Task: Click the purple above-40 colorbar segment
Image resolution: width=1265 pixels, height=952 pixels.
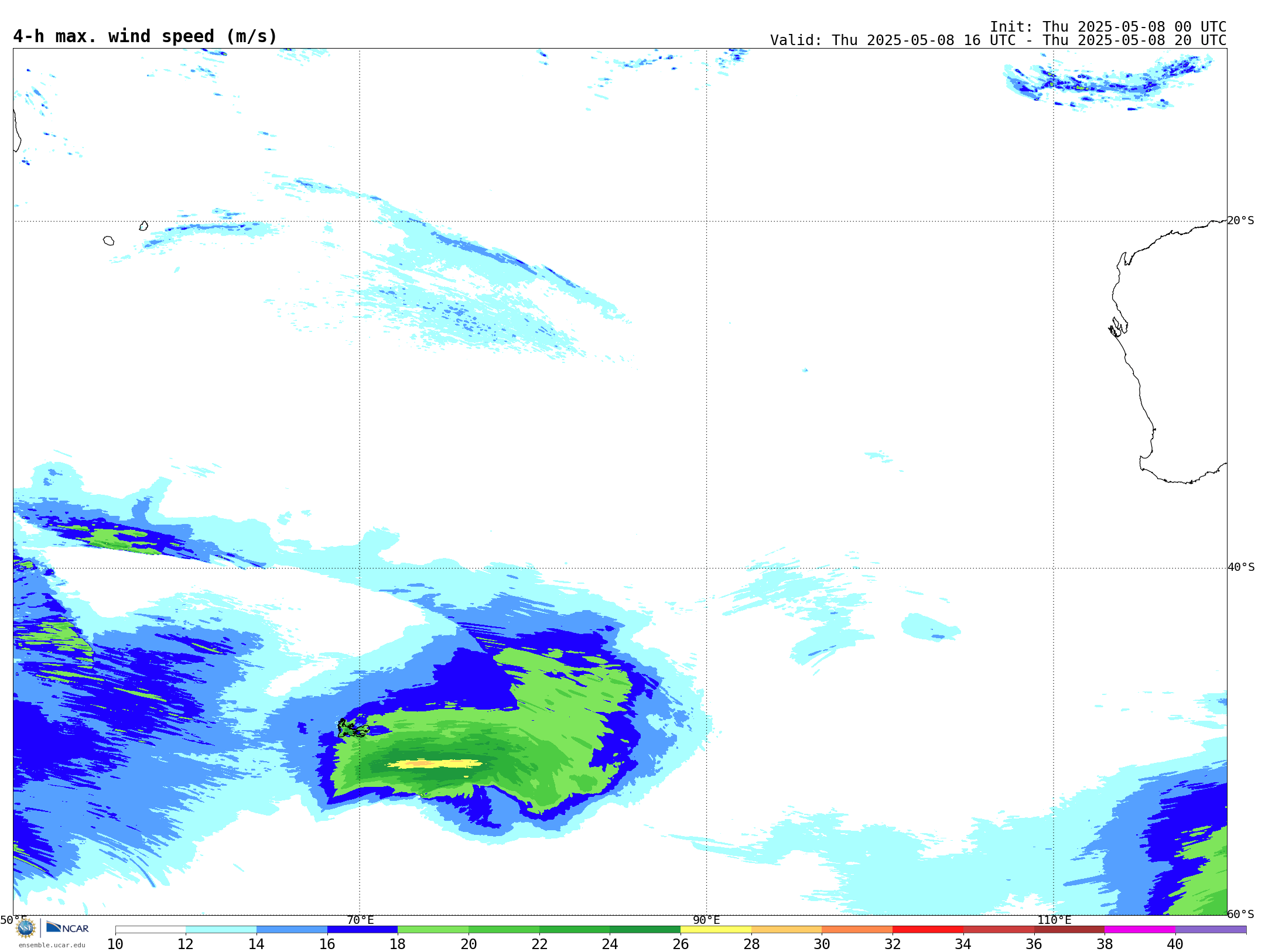Action: click(x=1211, y=930)
